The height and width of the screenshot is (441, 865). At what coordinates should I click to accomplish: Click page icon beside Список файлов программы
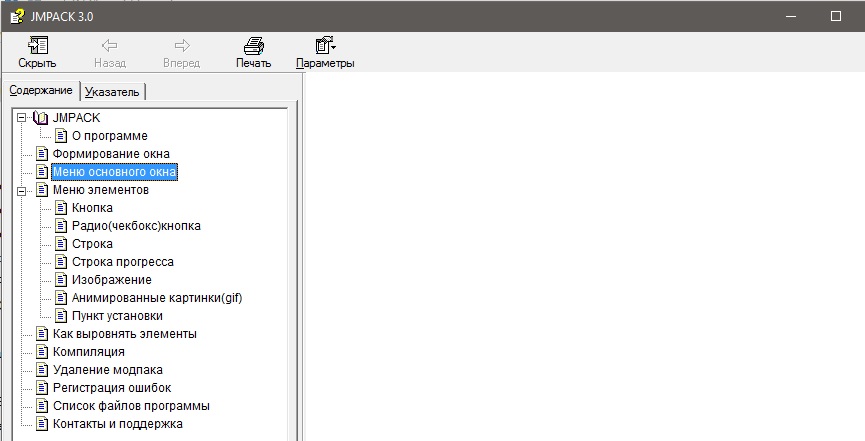42,406
